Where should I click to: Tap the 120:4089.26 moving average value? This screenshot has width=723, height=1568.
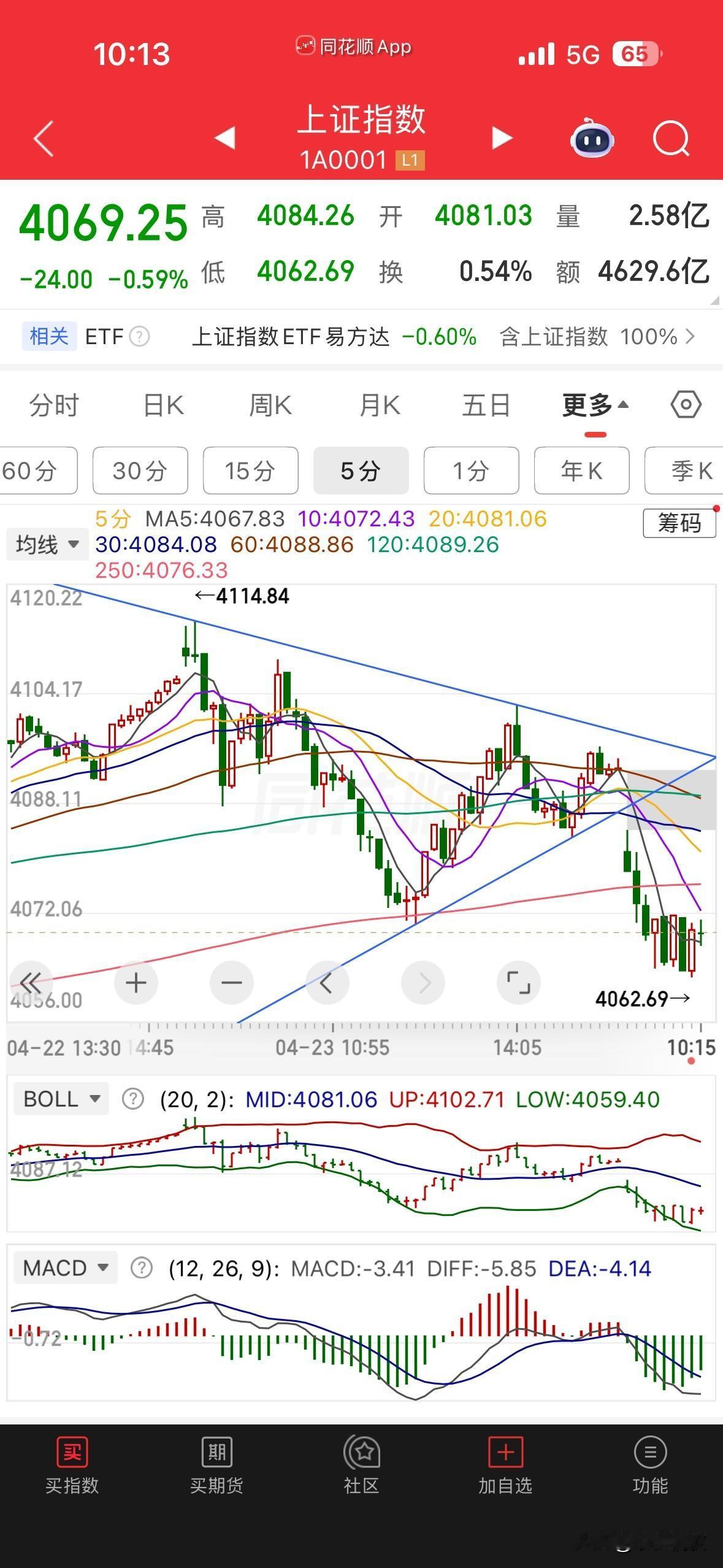(433, 545)
